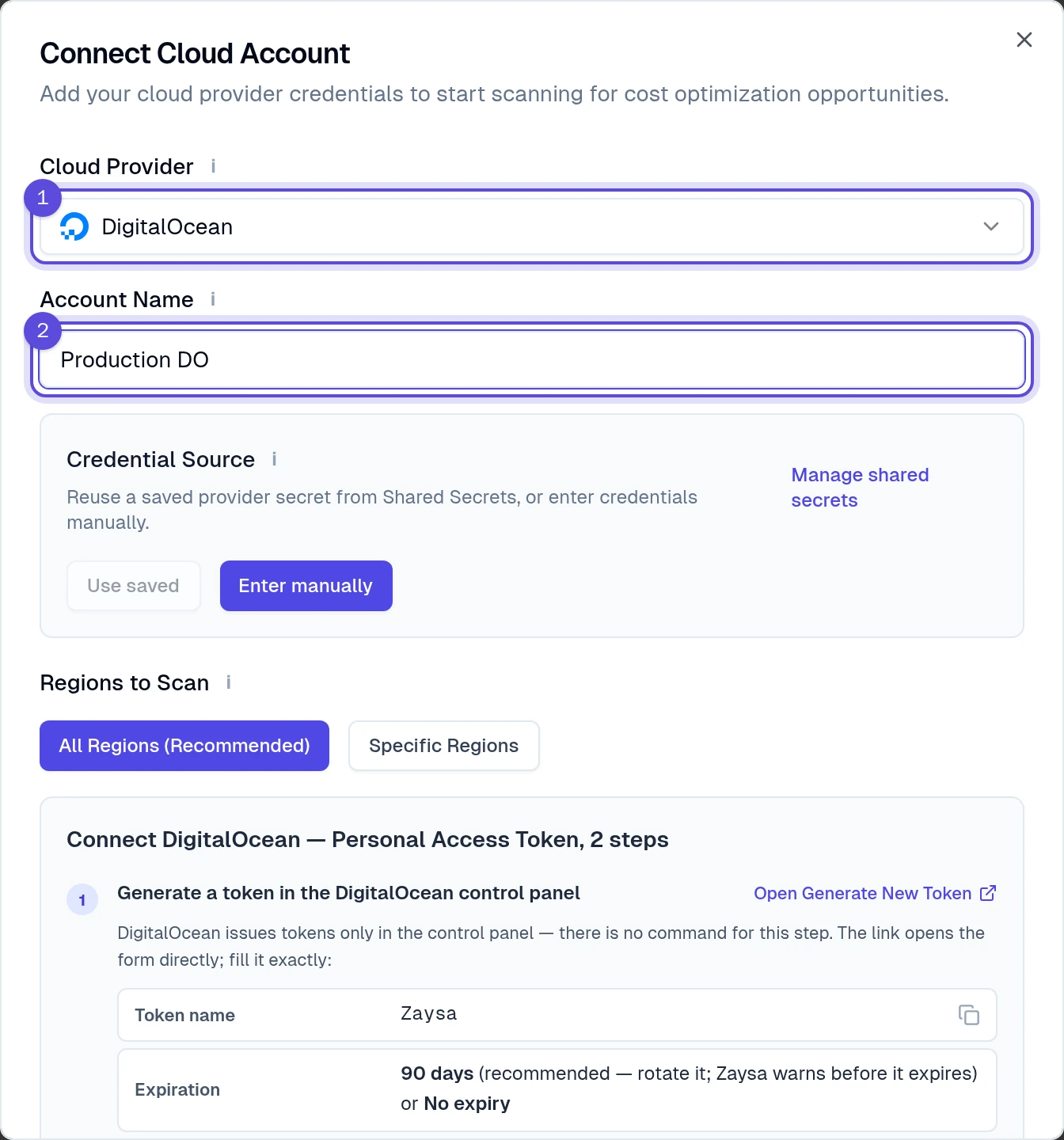Click the 'No expiry' expiration text

point(467,1104)
